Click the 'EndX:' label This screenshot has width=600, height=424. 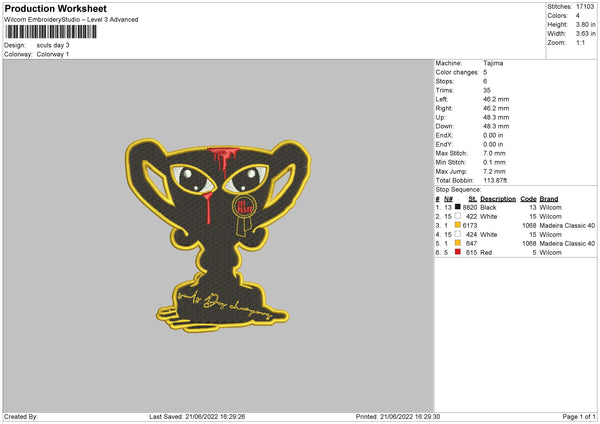(444, 135)
